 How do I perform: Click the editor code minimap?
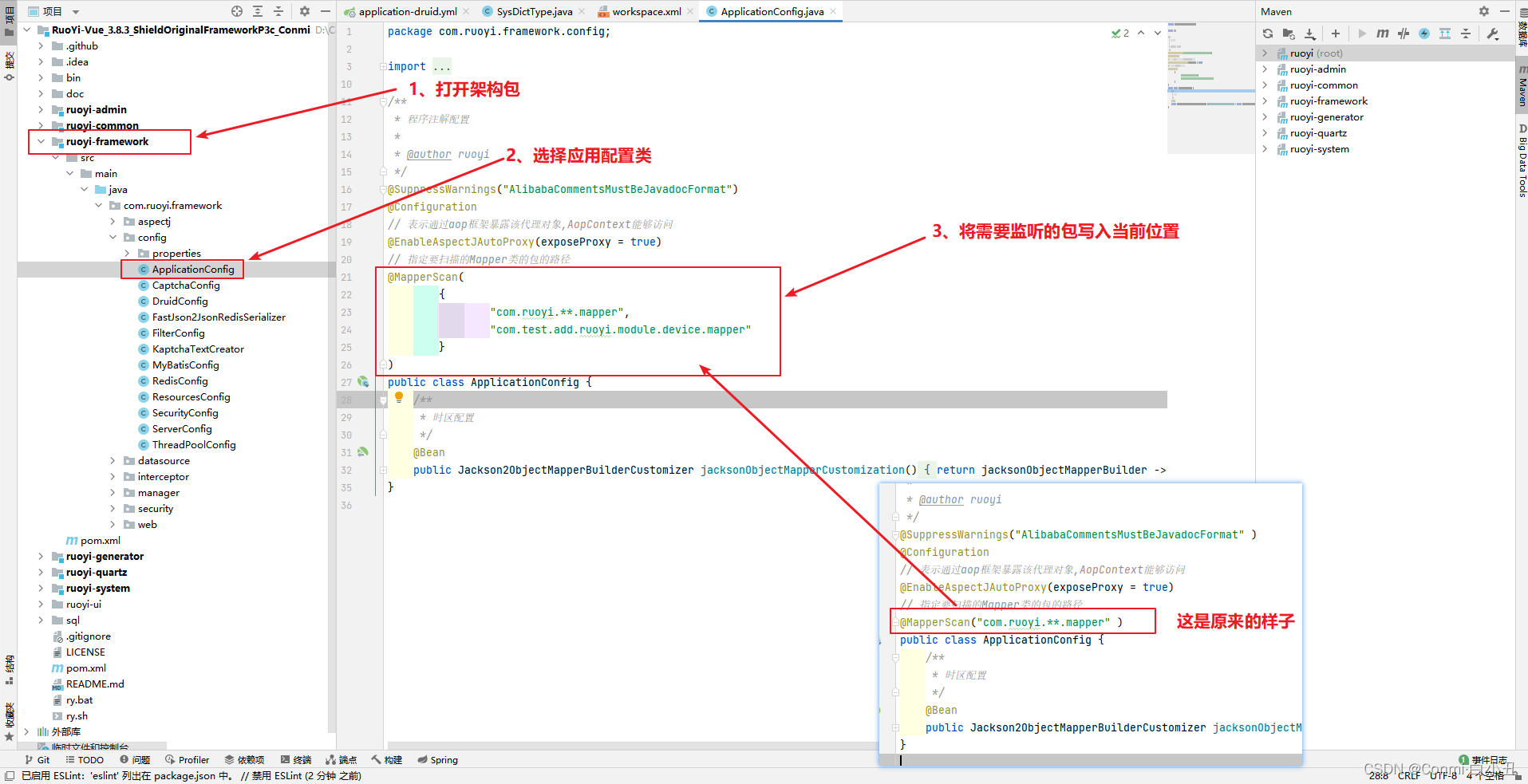1210,88
